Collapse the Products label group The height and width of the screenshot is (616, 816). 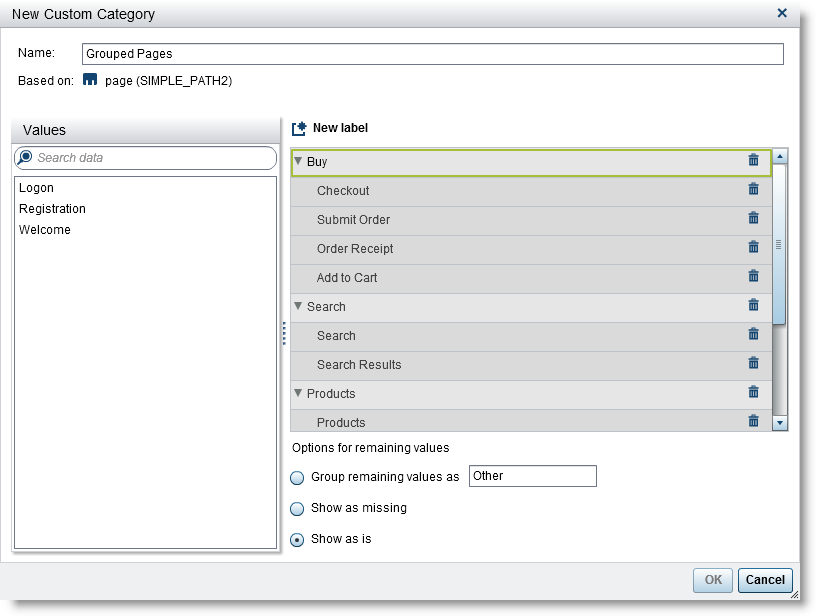click(298, 393)
